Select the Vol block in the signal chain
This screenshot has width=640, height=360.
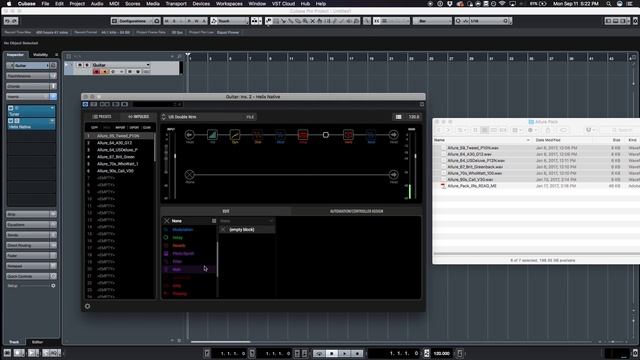[212, 135]
